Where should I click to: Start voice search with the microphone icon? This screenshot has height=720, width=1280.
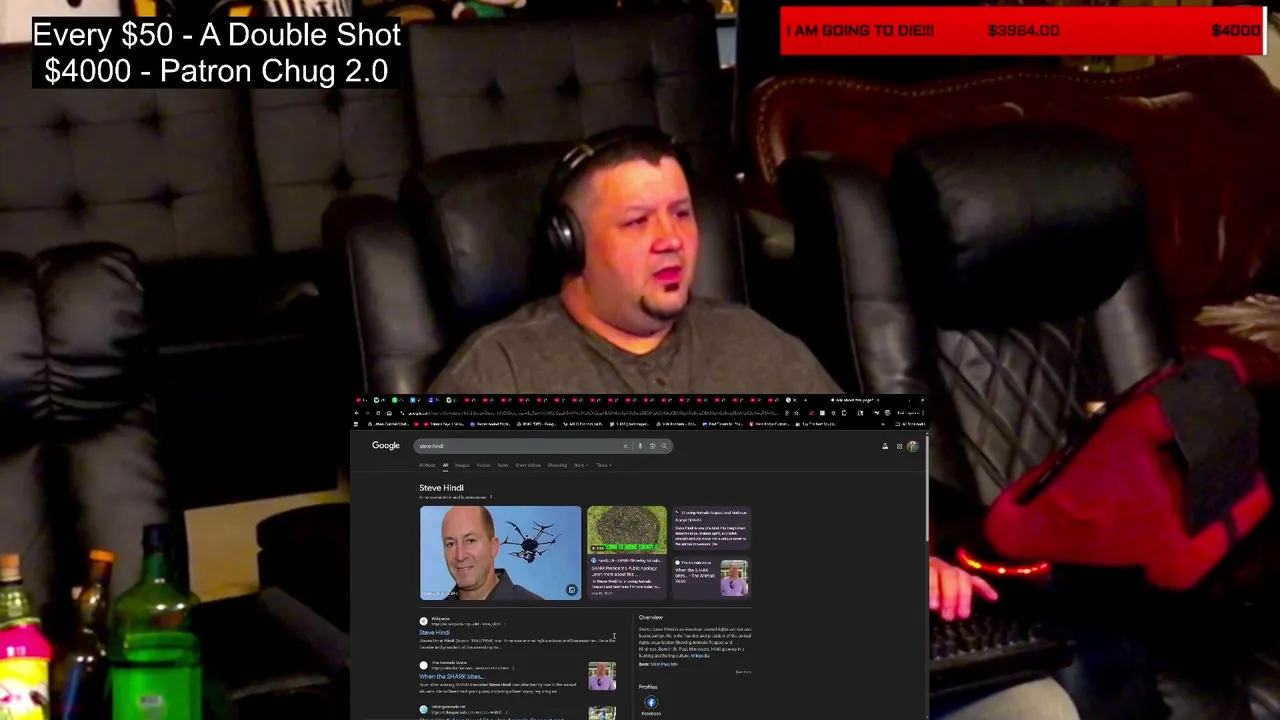(x=640, y=446)
